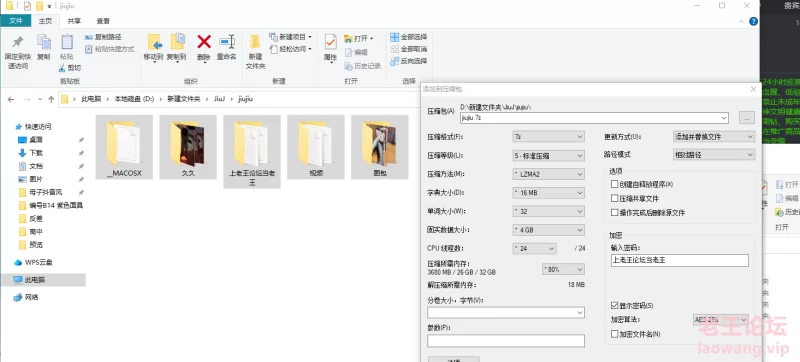
Task: Invert selection (反向选择) in ribbon
Action: tap(409, 61)
